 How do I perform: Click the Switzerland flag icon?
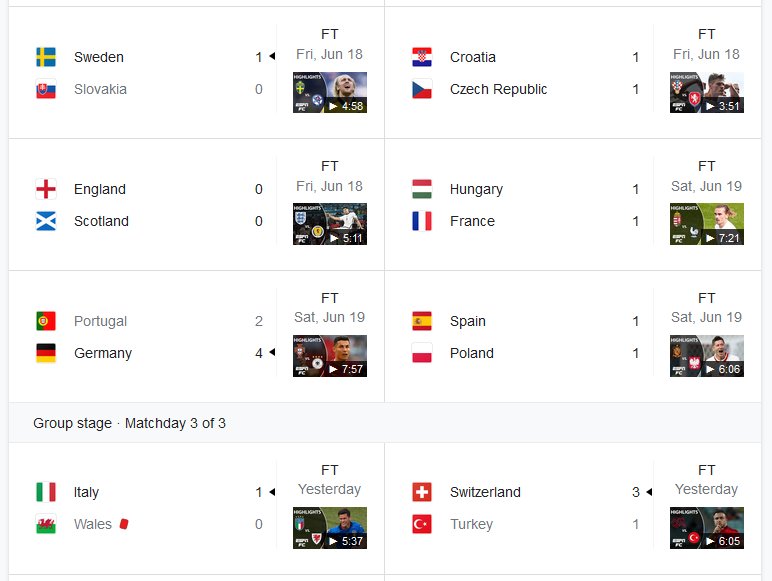coord(422,492)
